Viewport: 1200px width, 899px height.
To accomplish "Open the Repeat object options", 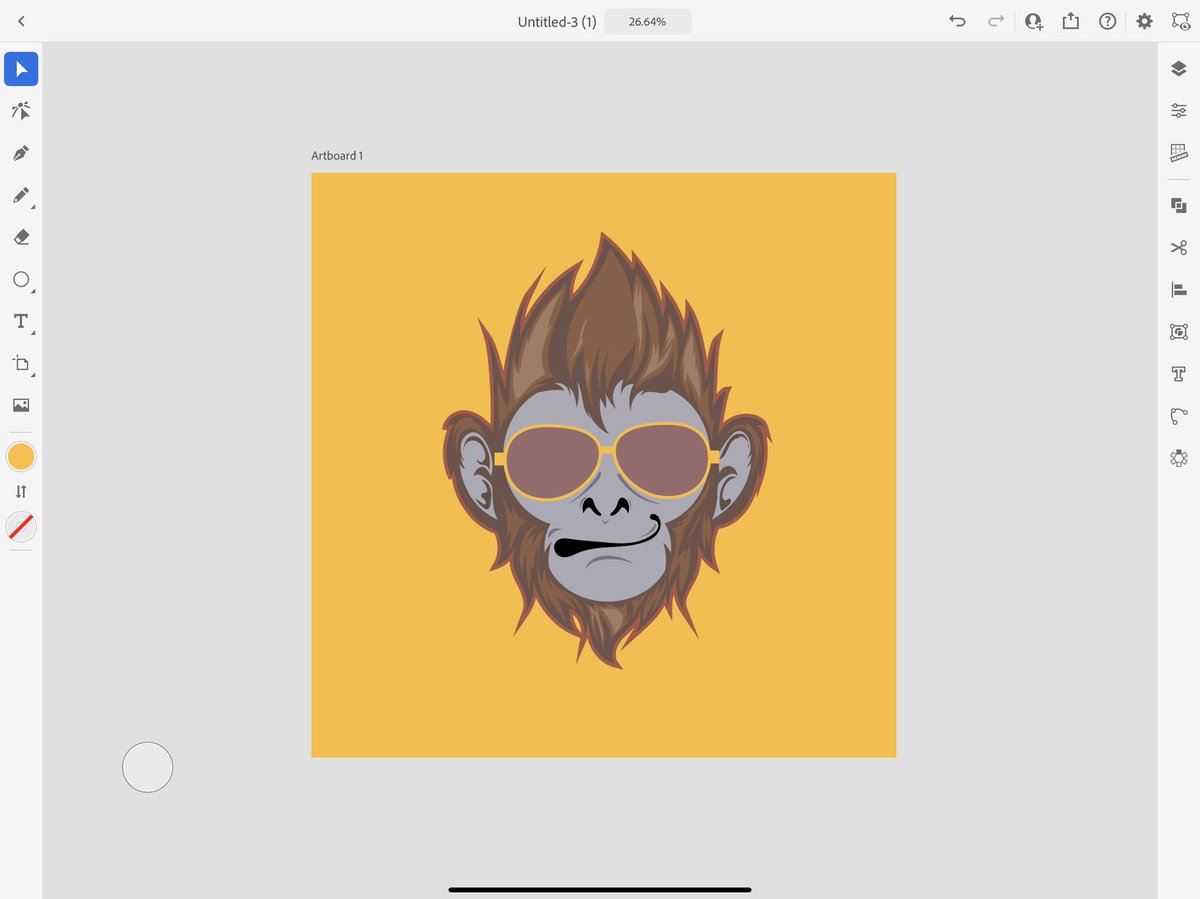I will (x=1178, y=331).
